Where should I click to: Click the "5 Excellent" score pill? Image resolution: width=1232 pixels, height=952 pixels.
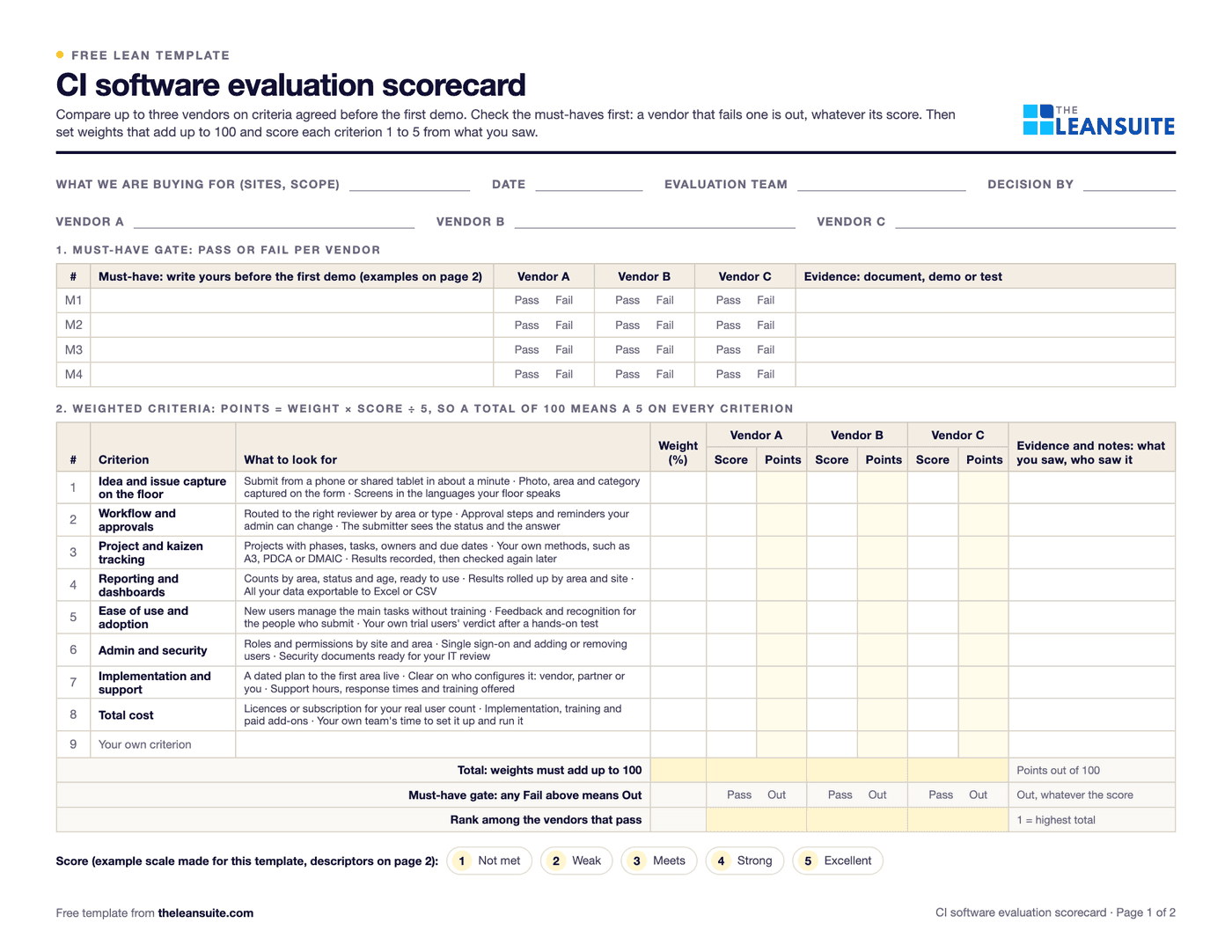[x=838, y=861]
